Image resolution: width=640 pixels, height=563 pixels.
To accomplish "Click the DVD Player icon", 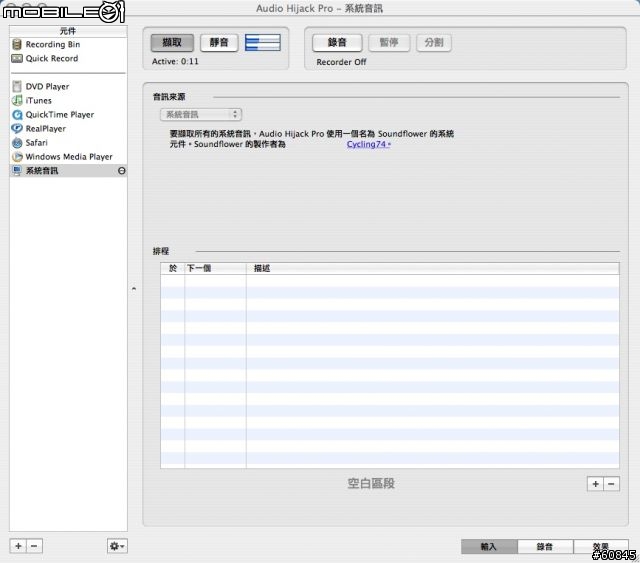I will [x=17, y=86].
